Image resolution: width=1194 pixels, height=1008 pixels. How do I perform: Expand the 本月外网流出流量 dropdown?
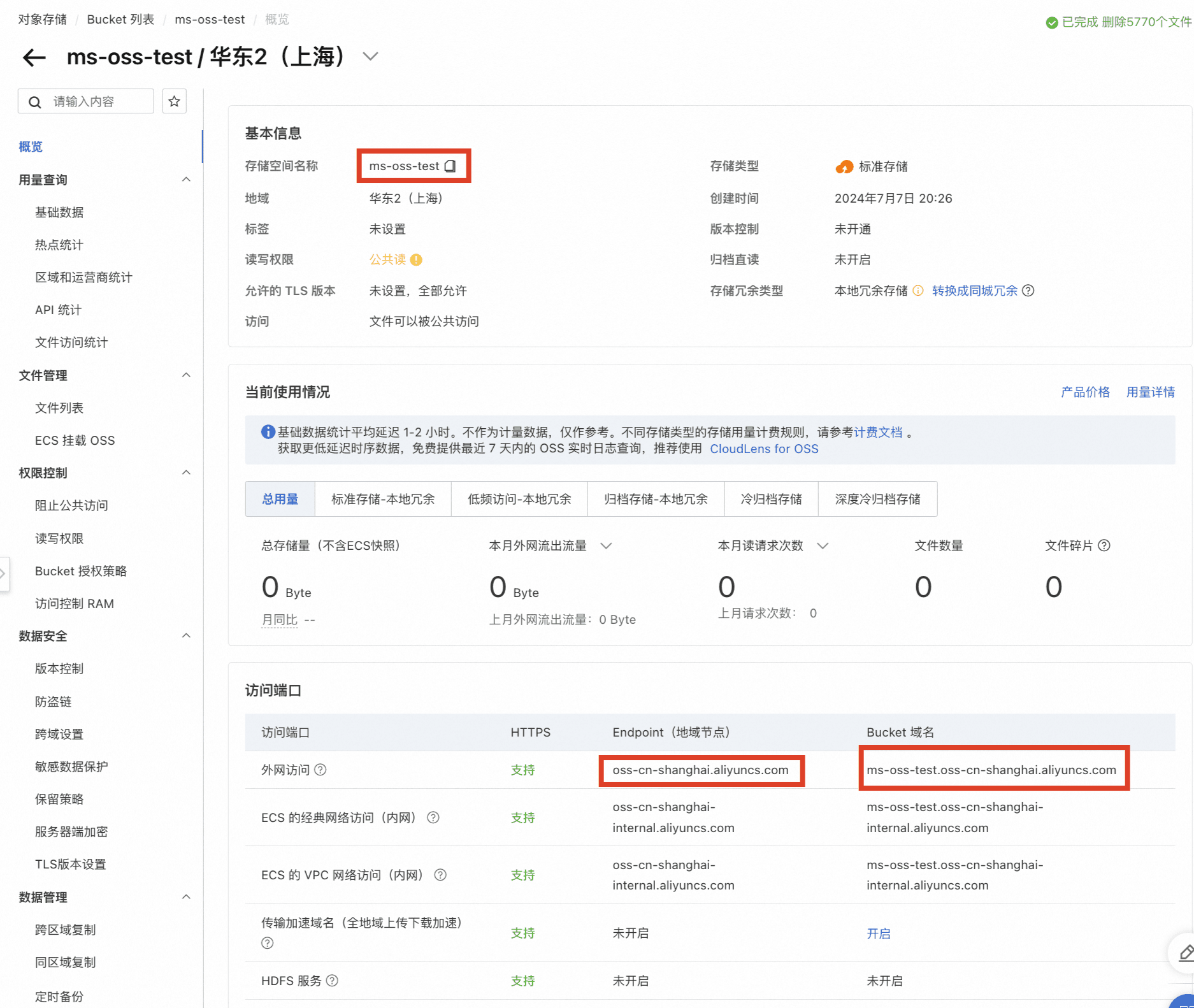(606, 546)
